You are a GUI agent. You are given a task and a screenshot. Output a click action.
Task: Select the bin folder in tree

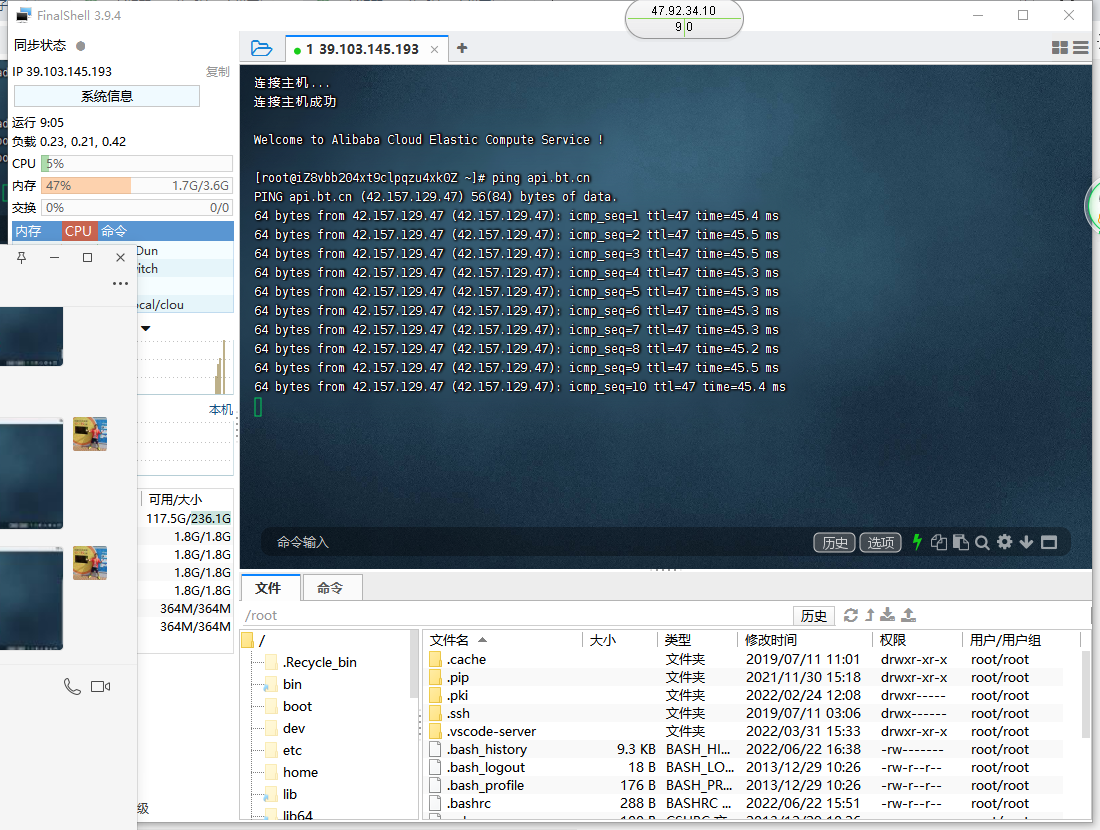(284, 684)
